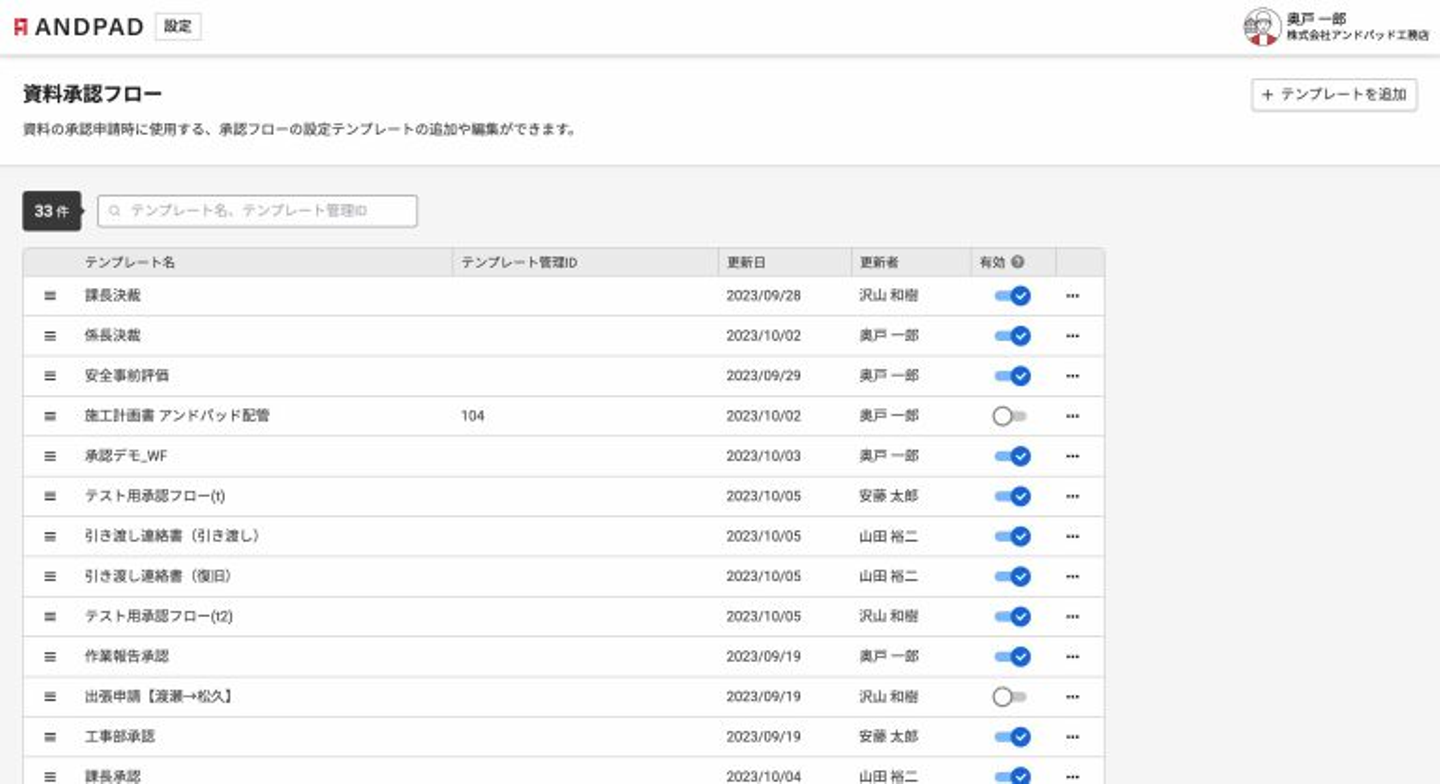The image size is (1440, 784).
Task: Select the 承認デモ_WF template name
Action: (126, 456)
